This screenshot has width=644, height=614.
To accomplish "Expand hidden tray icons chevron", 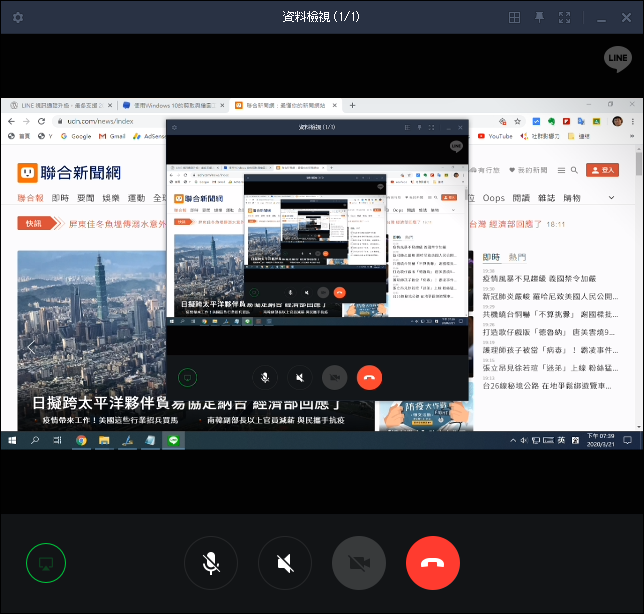I will point(513,440).
